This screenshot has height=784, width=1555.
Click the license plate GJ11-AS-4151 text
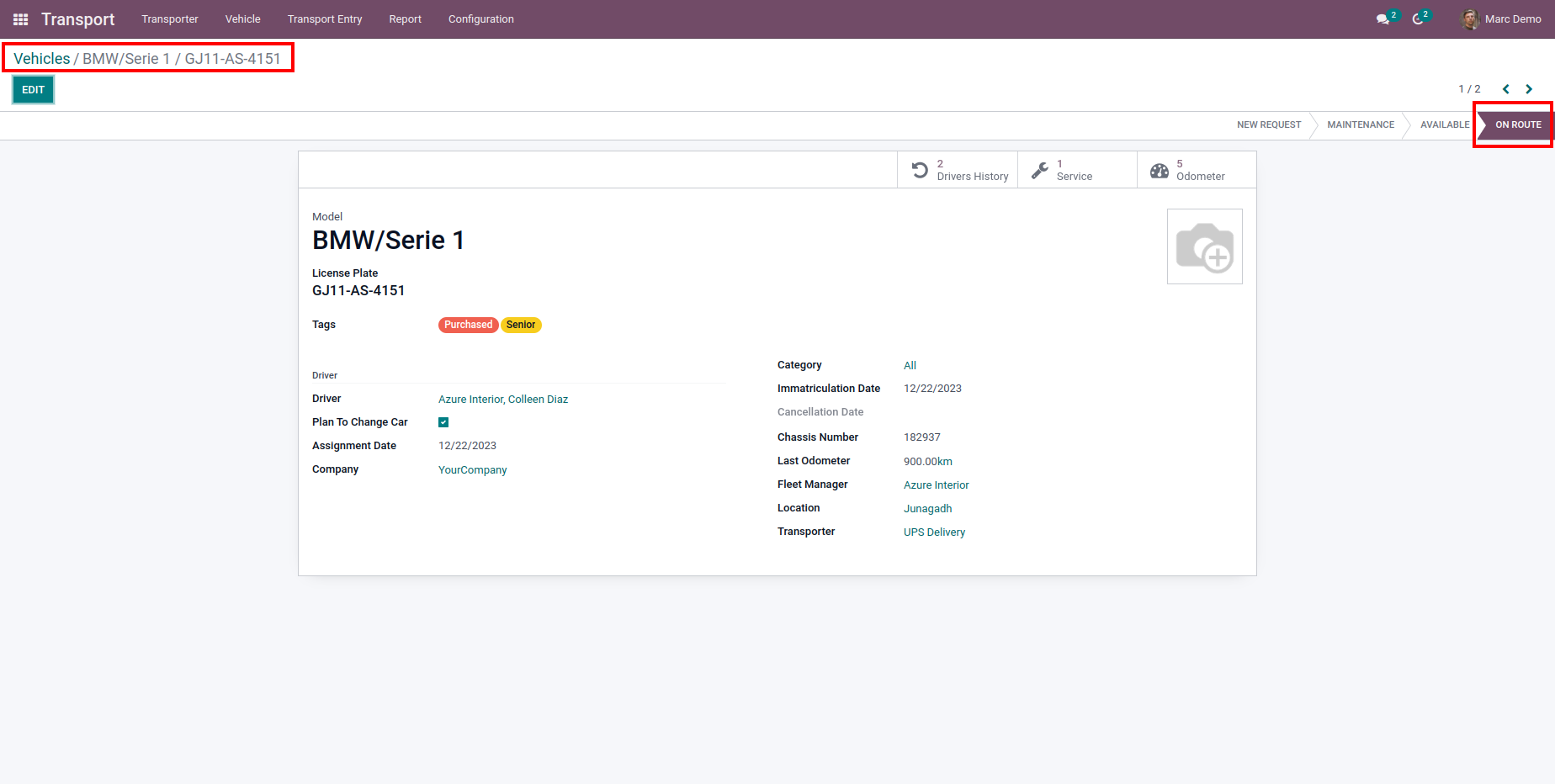pyautogui.click(x=358, y=290)
